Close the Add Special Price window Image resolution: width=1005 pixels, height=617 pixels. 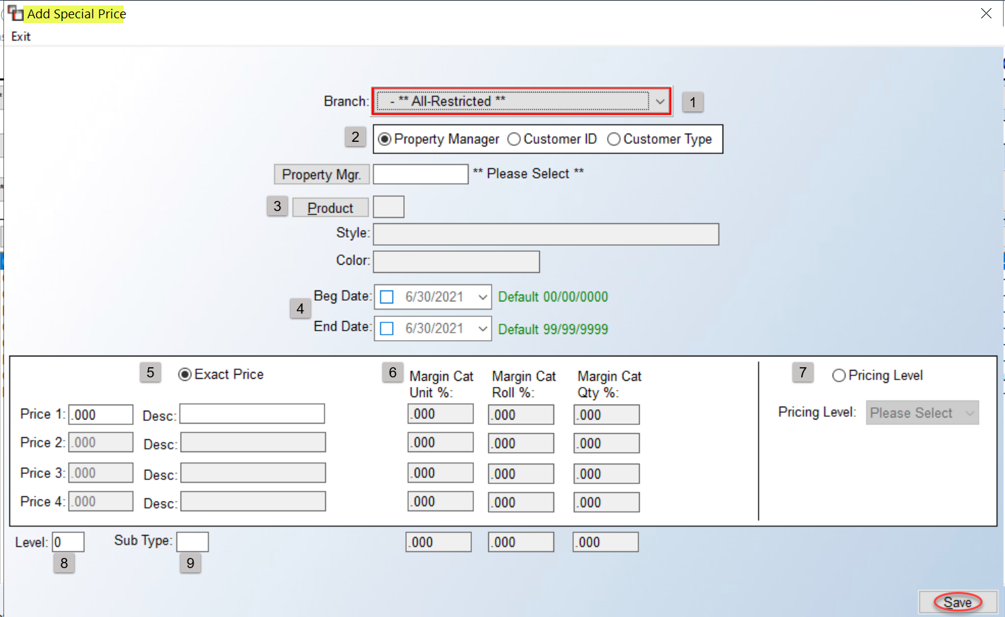[986, 13]
